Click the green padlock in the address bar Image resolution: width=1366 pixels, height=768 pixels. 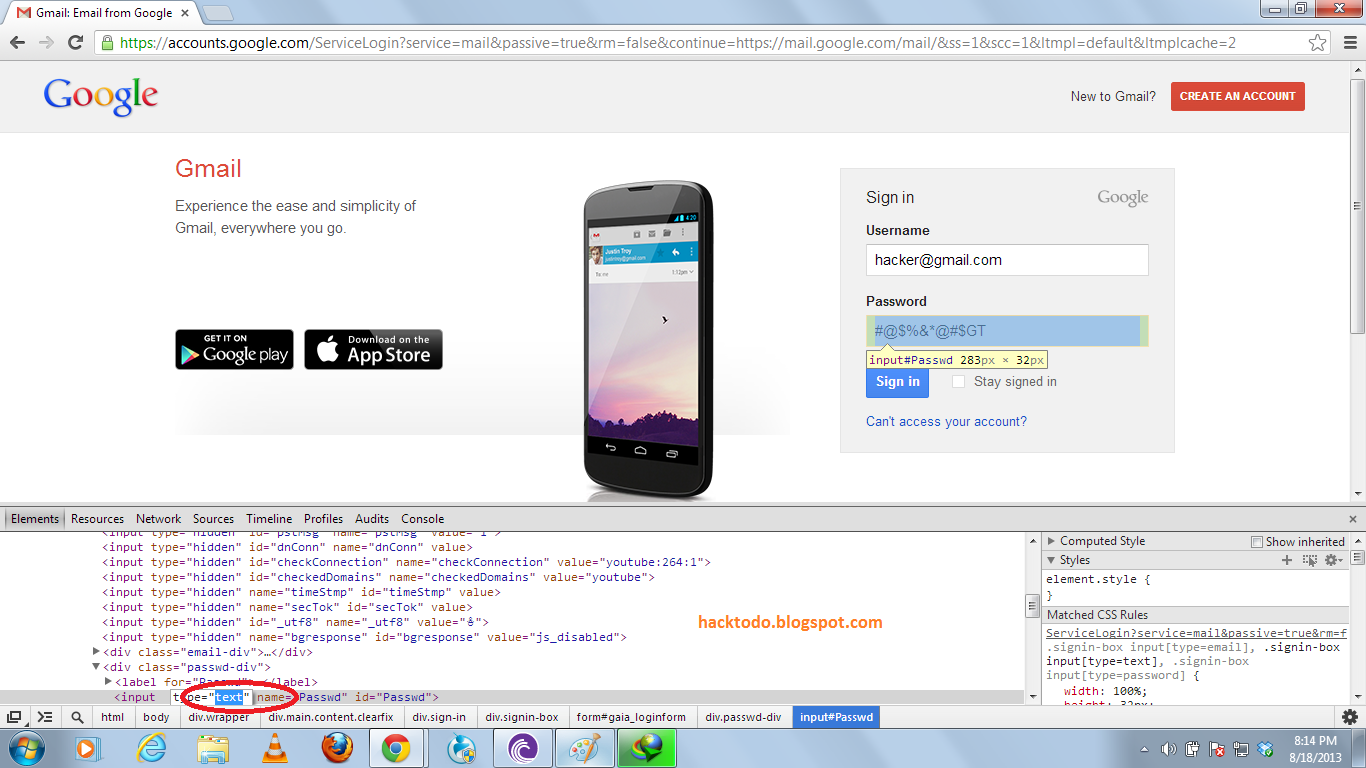(x=107, y=43)
